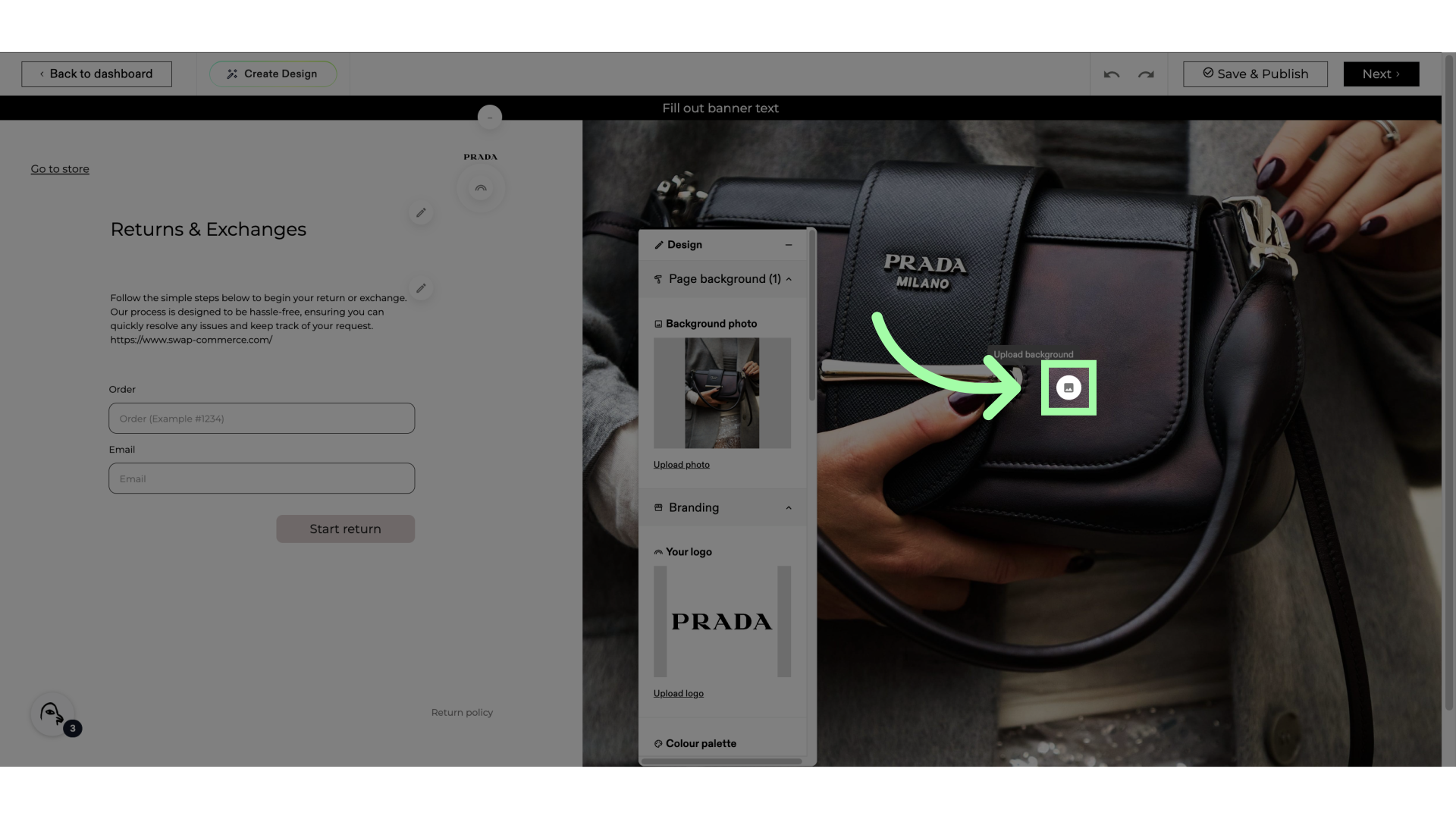Screen dimensions: 1456x819
Task: Click the page's right vertical scrollbar
Action: click(1449, 383)
